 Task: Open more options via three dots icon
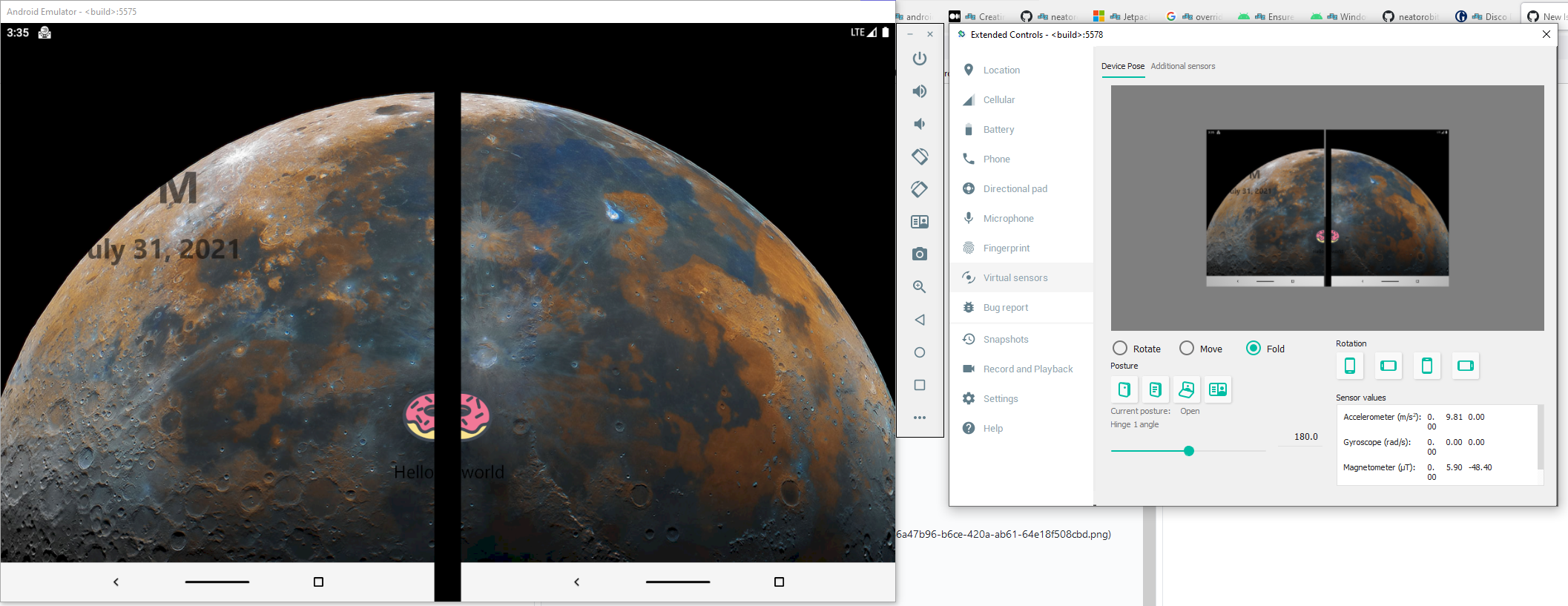[x=920, y=418]
